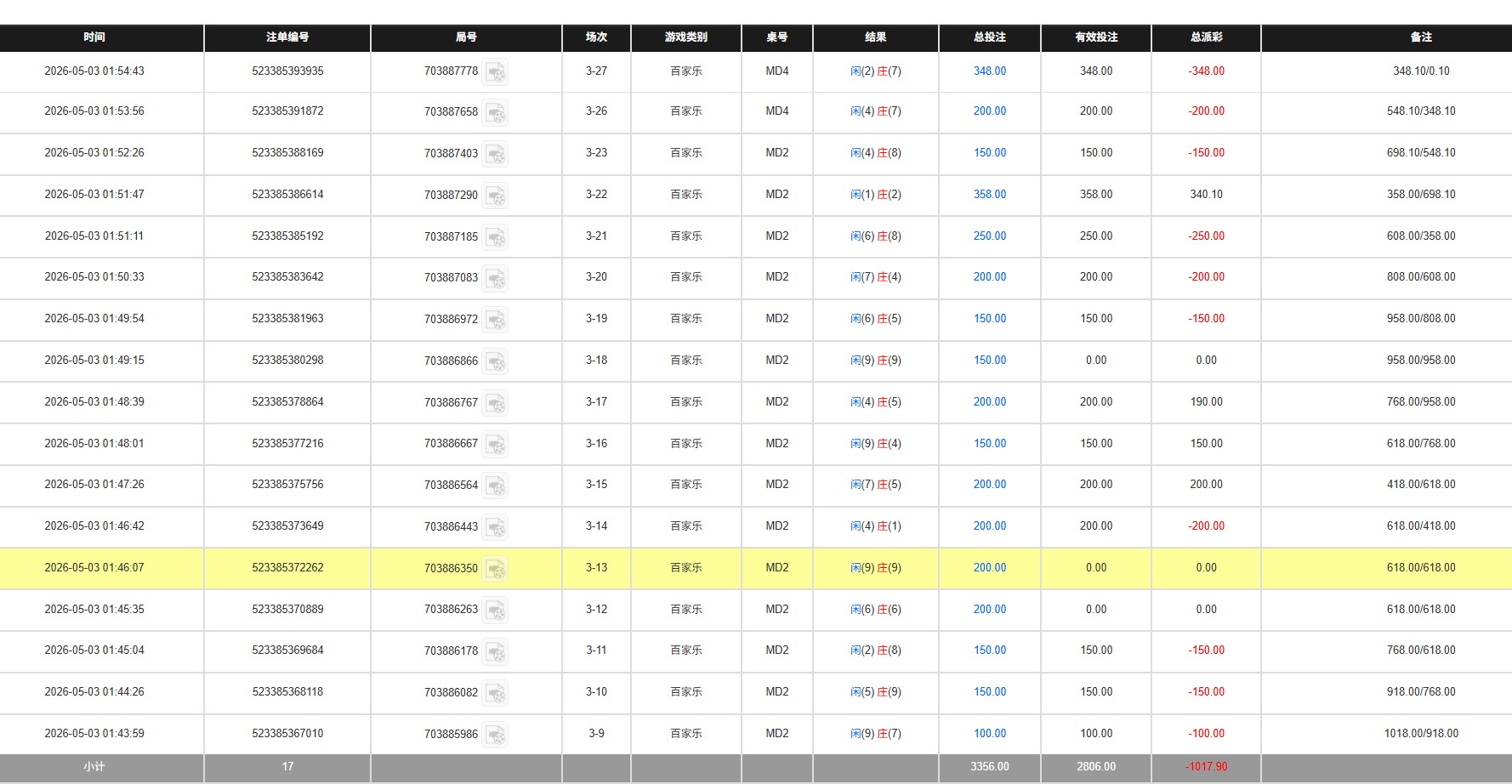Image resolution: width=1512 pixels, height=784 pixels.
Task: Select order number 523385393935
Action: tap(287, 71)
